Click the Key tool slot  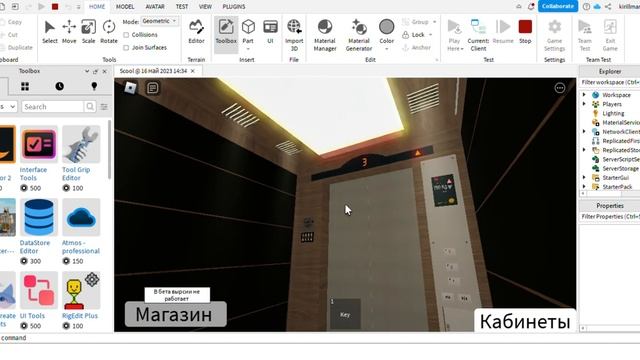pyautogui.click(x=345, y=313)
